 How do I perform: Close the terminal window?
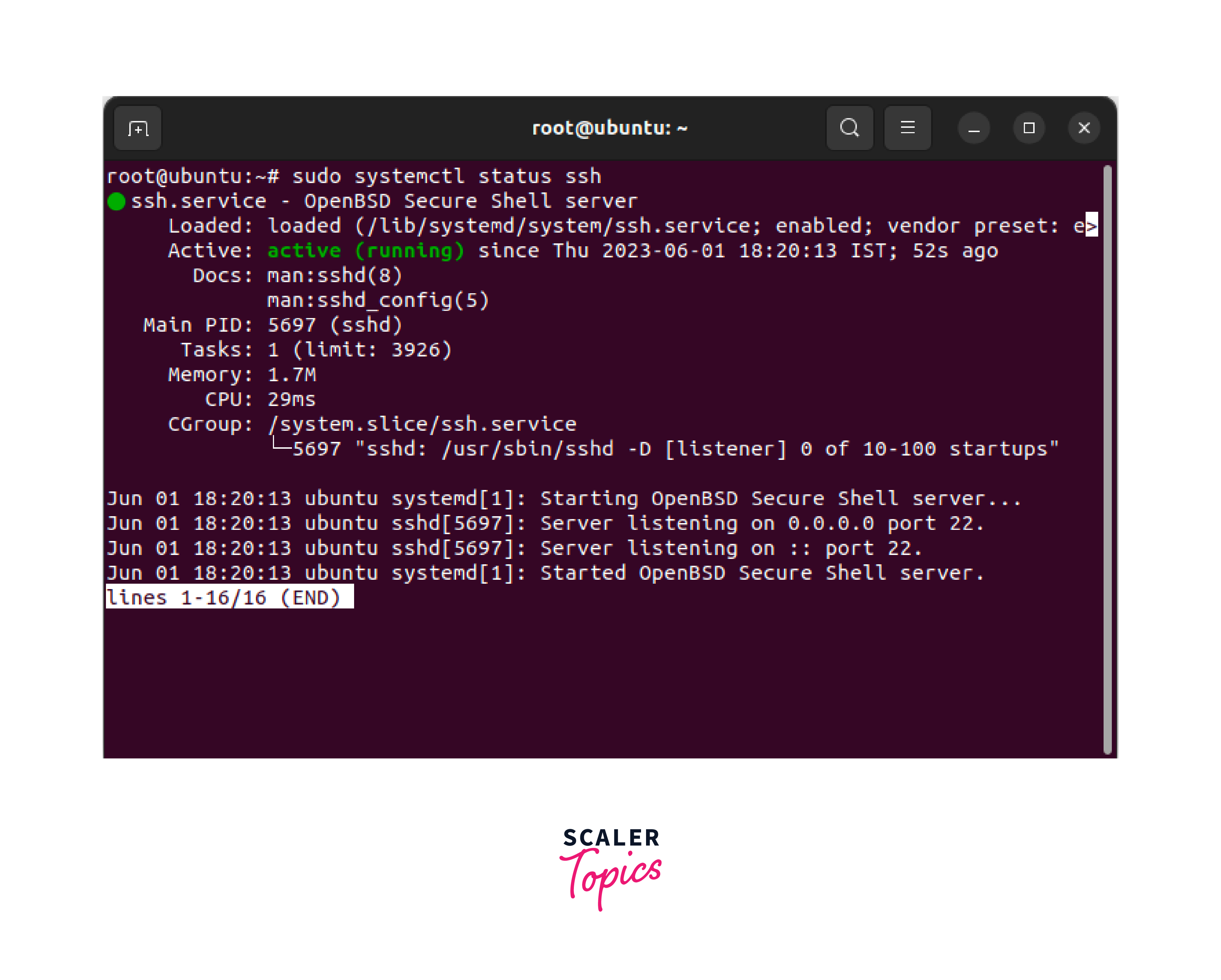(x=1084, y=128)
